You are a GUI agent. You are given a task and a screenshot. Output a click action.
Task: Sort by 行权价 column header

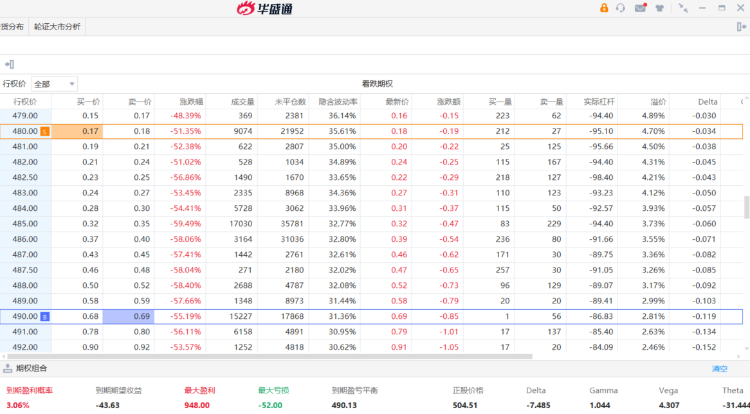[25, 101]
